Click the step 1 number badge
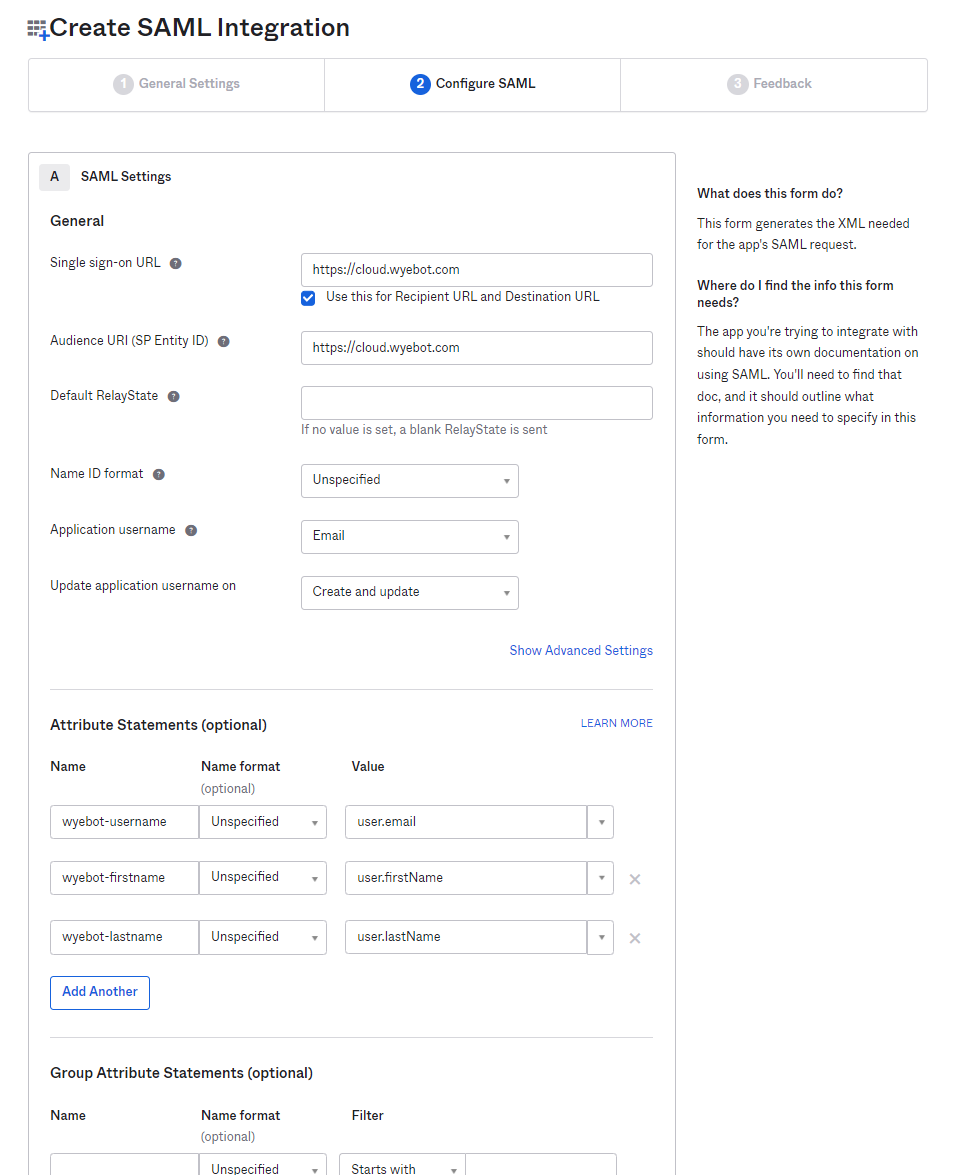 (x=123, y=84)
